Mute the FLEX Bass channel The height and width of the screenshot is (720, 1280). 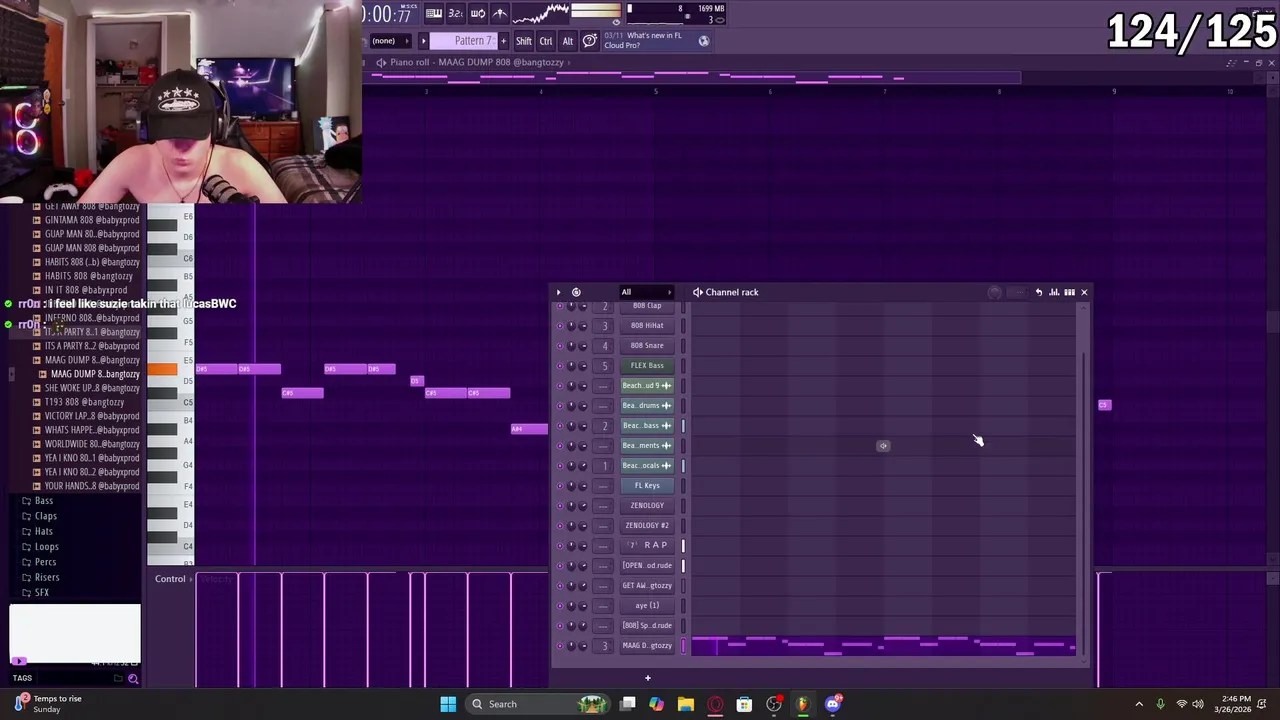point(559,365)
